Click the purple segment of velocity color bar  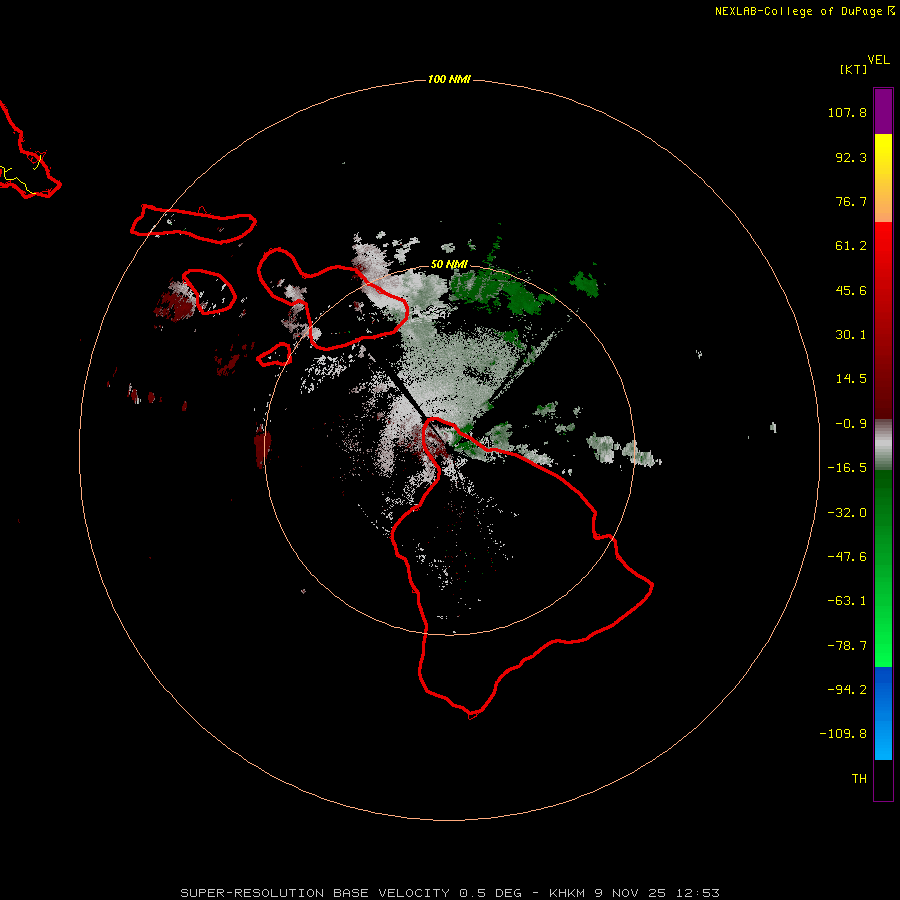(883, 111)
